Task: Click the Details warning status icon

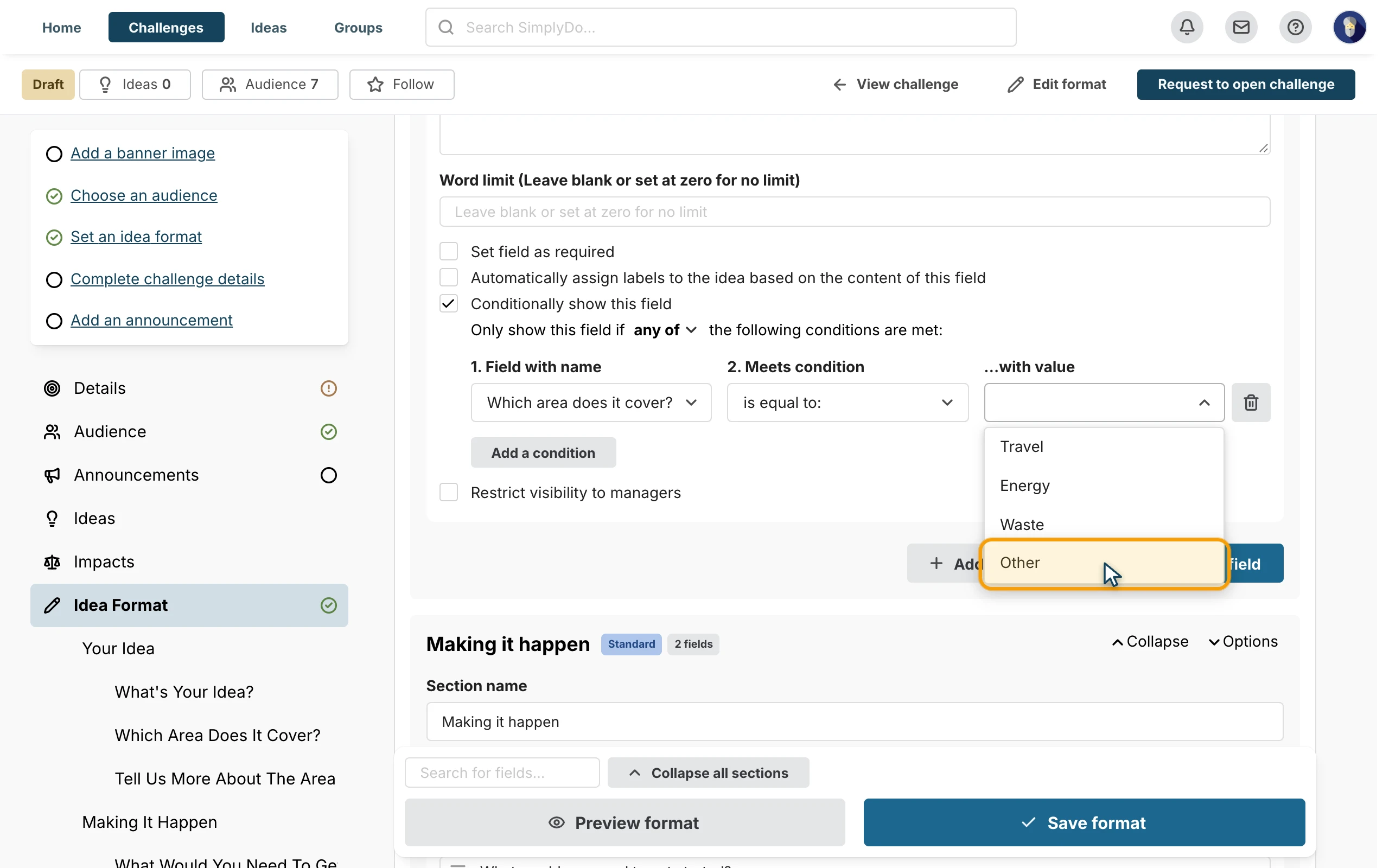Action: pyautogui.click(x=328, y=388)
